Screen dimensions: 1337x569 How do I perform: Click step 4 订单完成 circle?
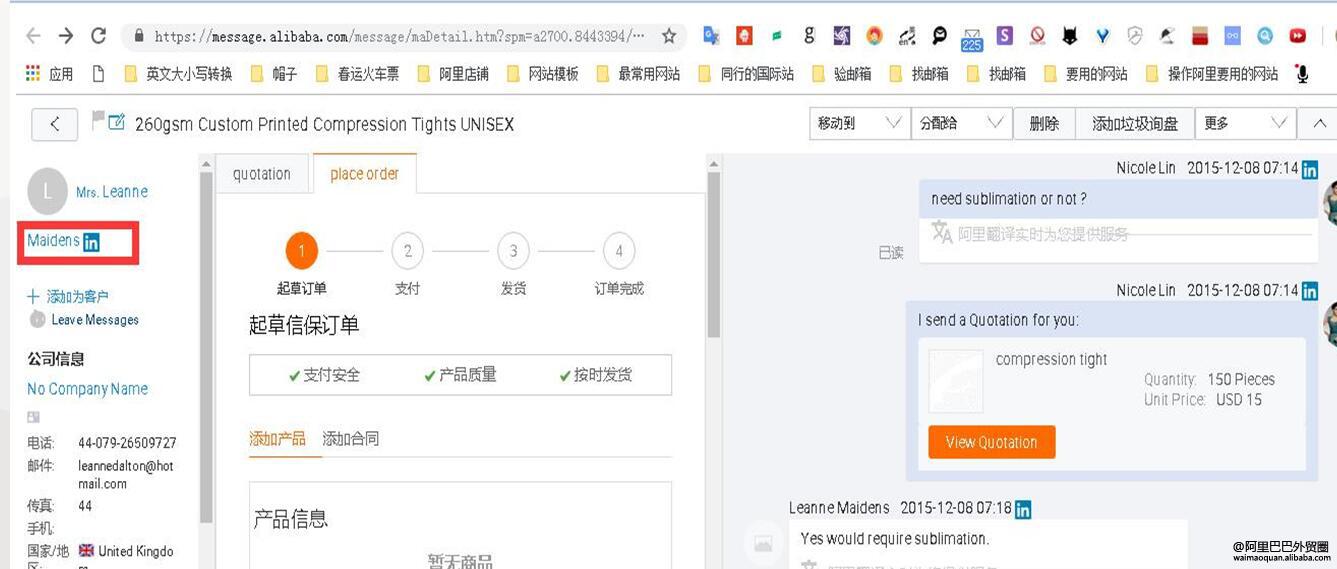click(619, 251)
